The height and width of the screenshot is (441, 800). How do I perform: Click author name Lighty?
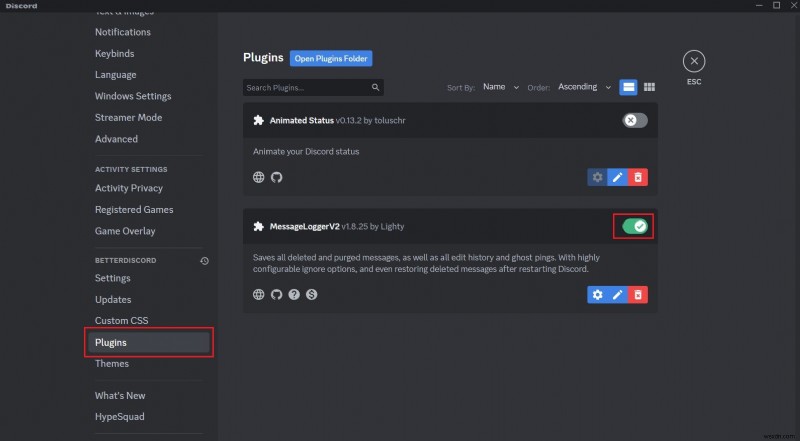(x=392, y=226)
